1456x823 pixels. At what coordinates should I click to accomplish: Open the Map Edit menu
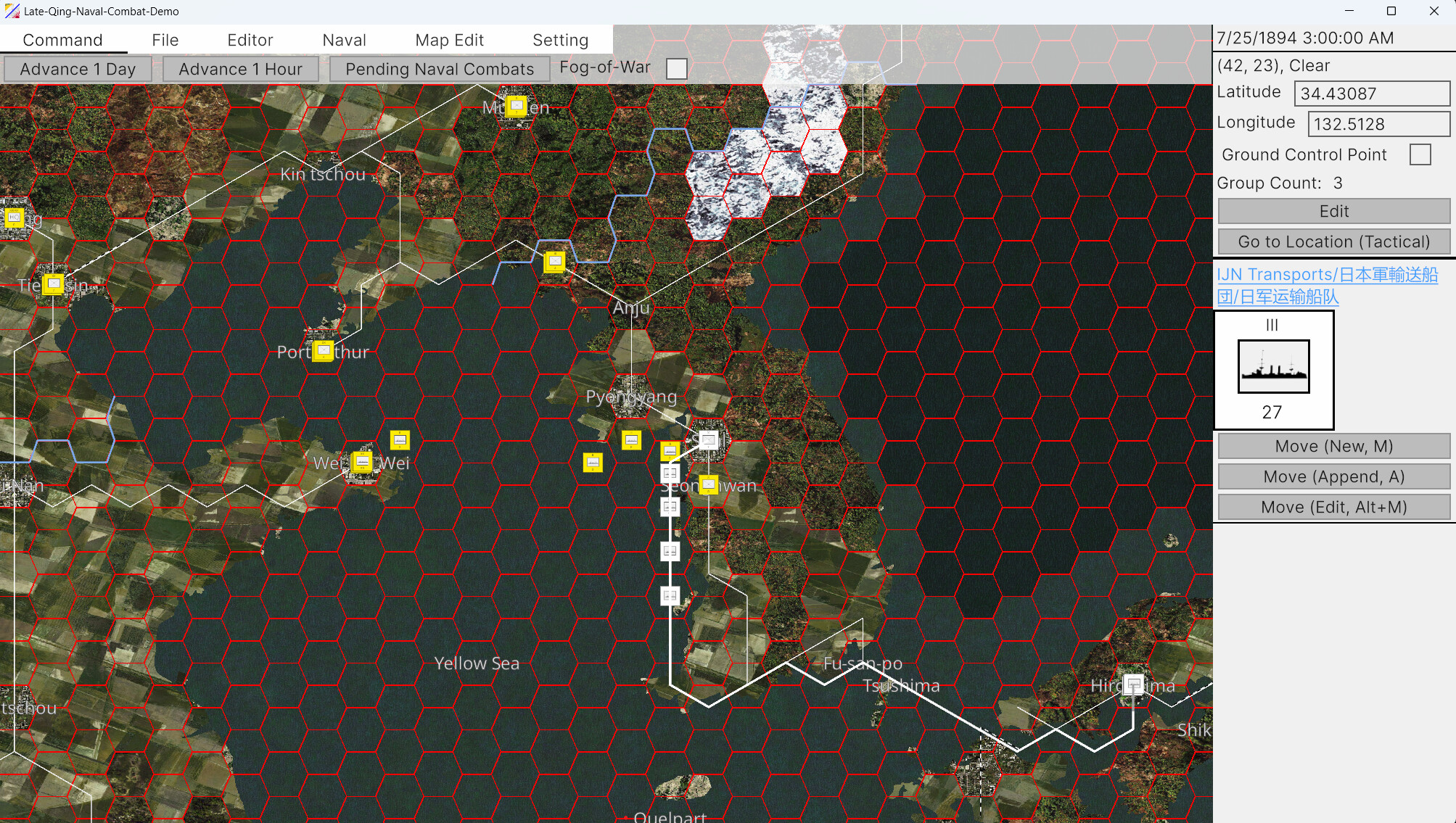pyautogui.click(x=449, y=40)
